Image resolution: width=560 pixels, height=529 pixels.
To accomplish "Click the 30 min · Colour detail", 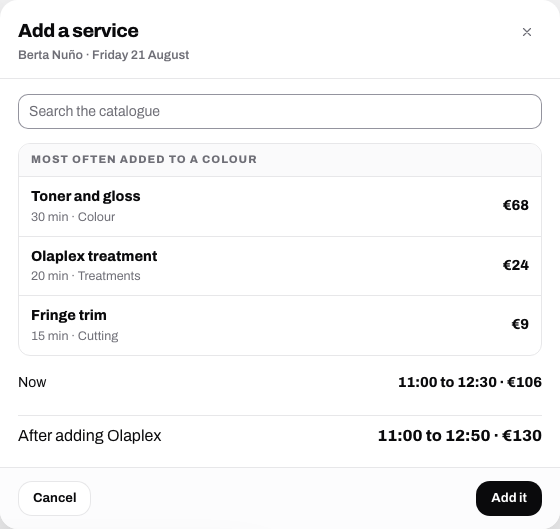I will pos(73,217).
